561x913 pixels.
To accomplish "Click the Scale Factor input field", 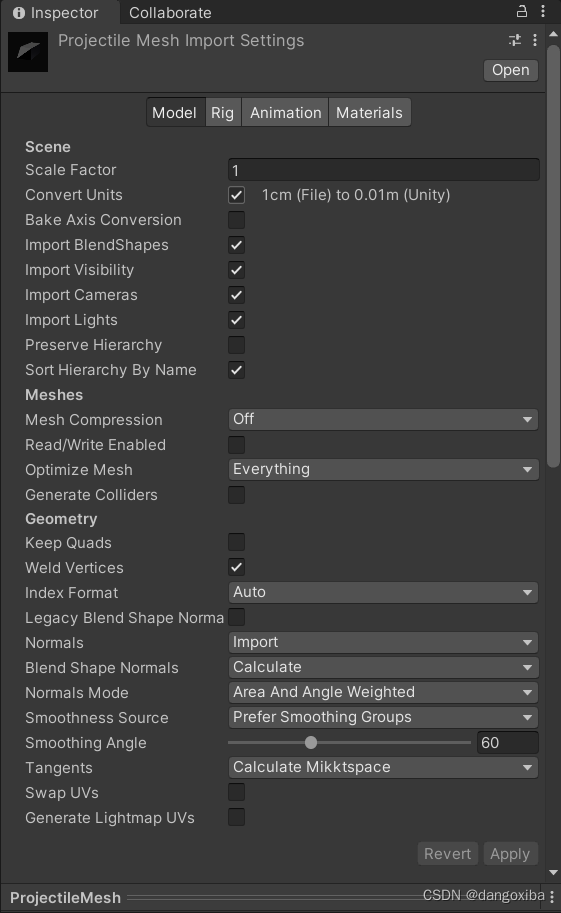I will (384, 170).
